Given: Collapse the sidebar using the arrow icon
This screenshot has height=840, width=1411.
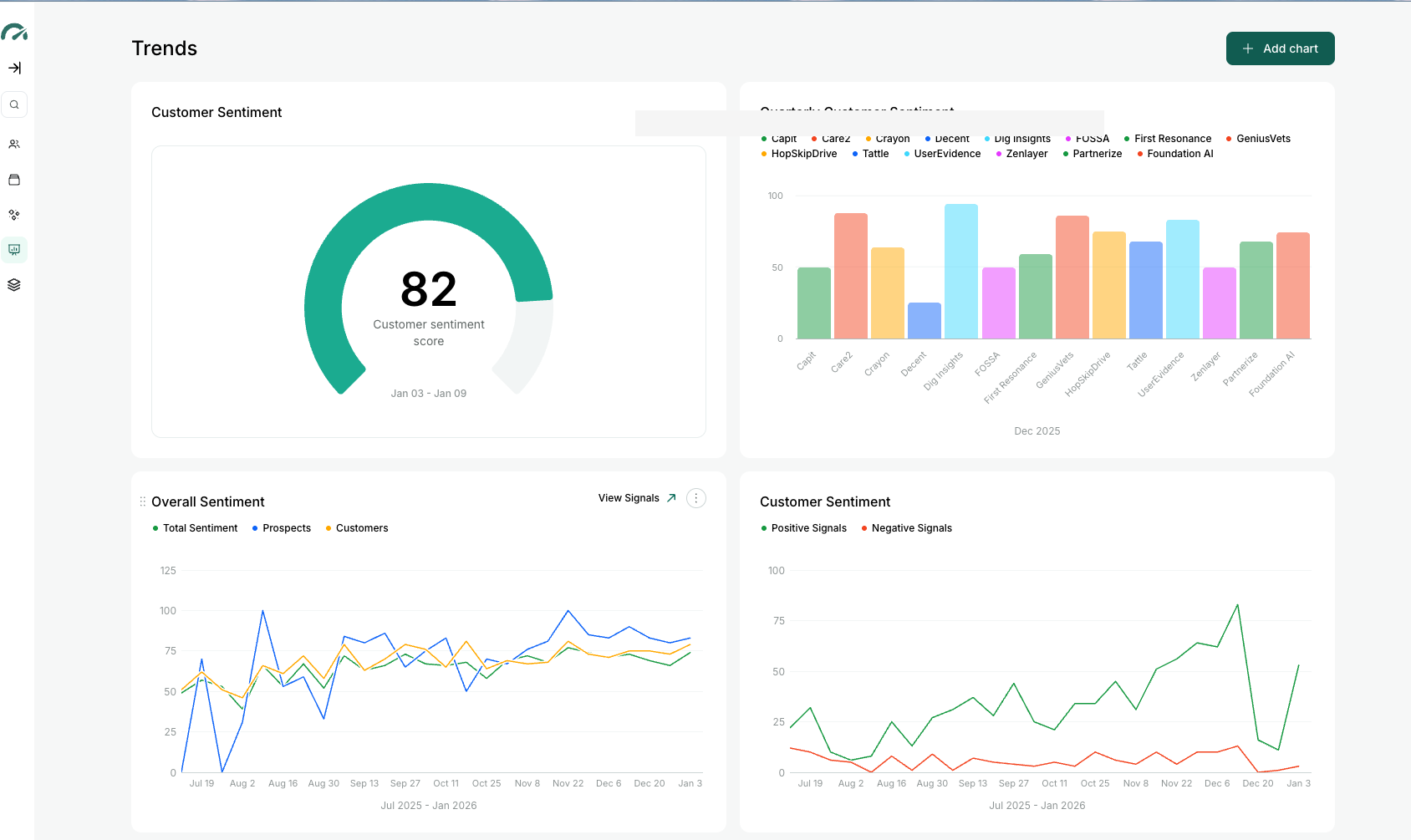Looking at the screenshot, I should (x=15, y=69).
